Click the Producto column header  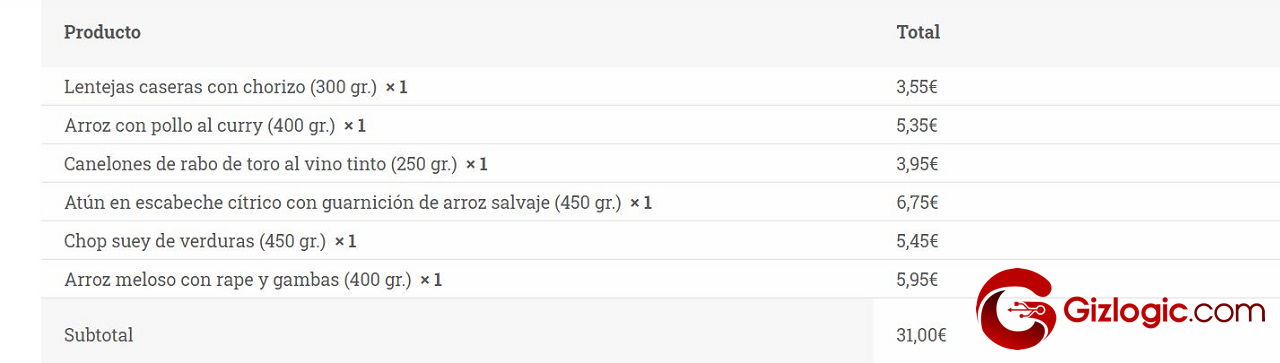click(102, 32)
